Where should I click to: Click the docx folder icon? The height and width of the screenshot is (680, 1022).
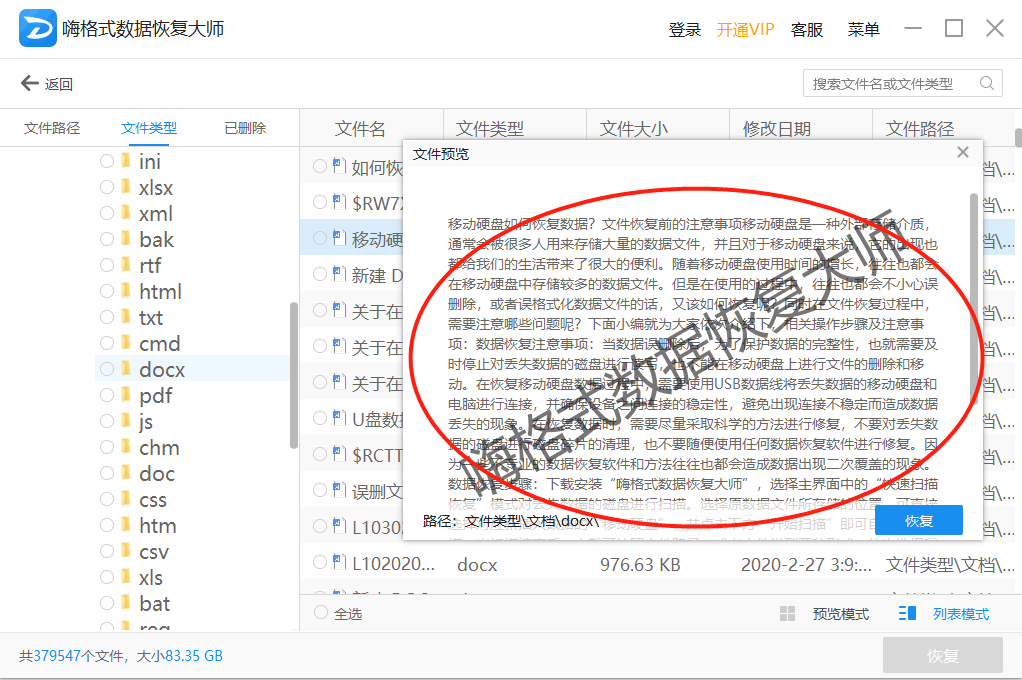tap(126, 369)
